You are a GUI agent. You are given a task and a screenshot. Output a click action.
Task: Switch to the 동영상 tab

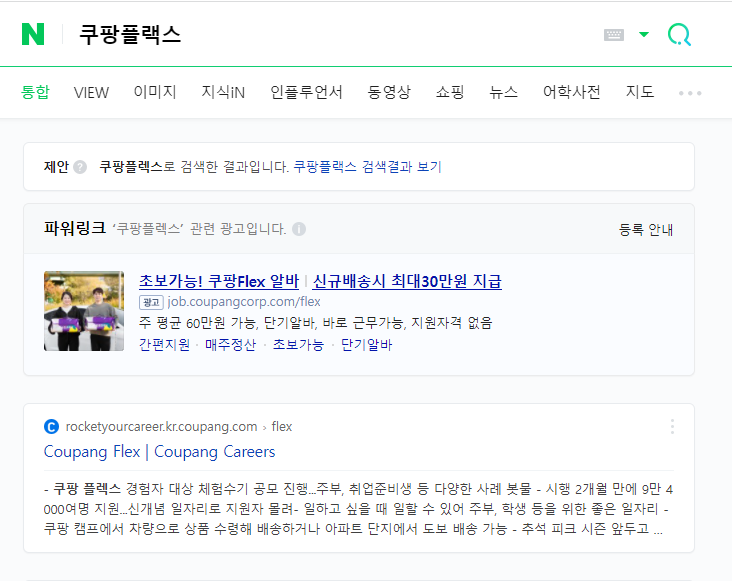[x=389, y=92]
